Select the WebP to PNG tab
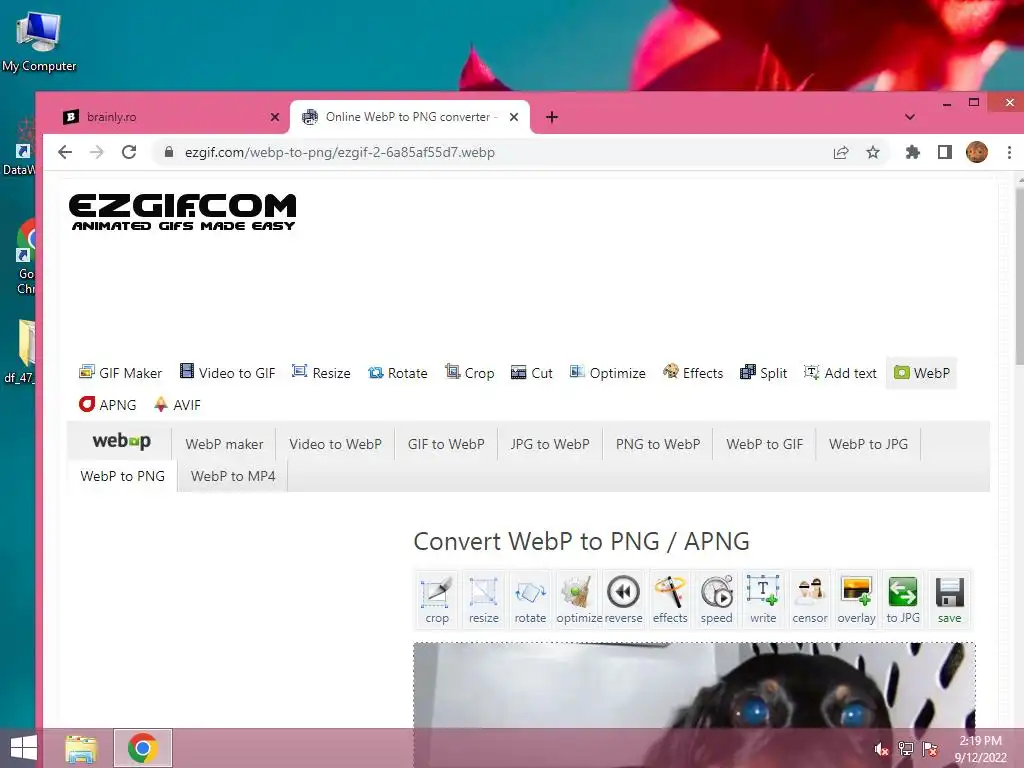 122,476
